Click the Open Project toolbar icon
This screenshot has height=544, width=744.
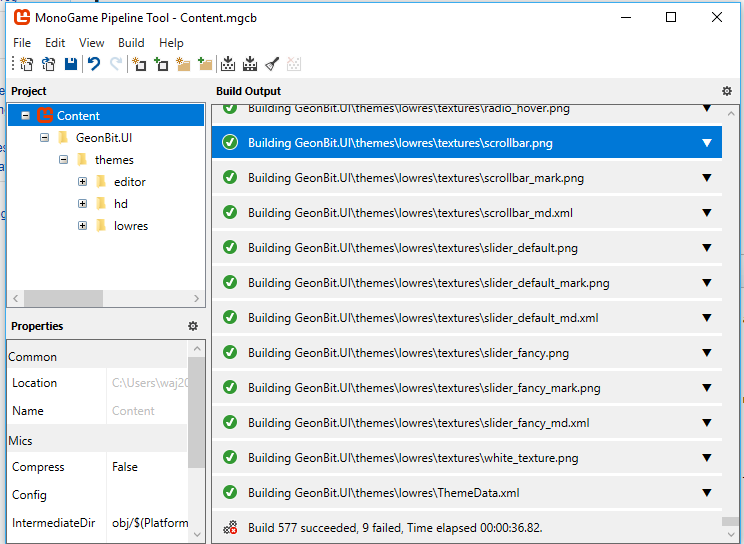click(x=48, y=64)
